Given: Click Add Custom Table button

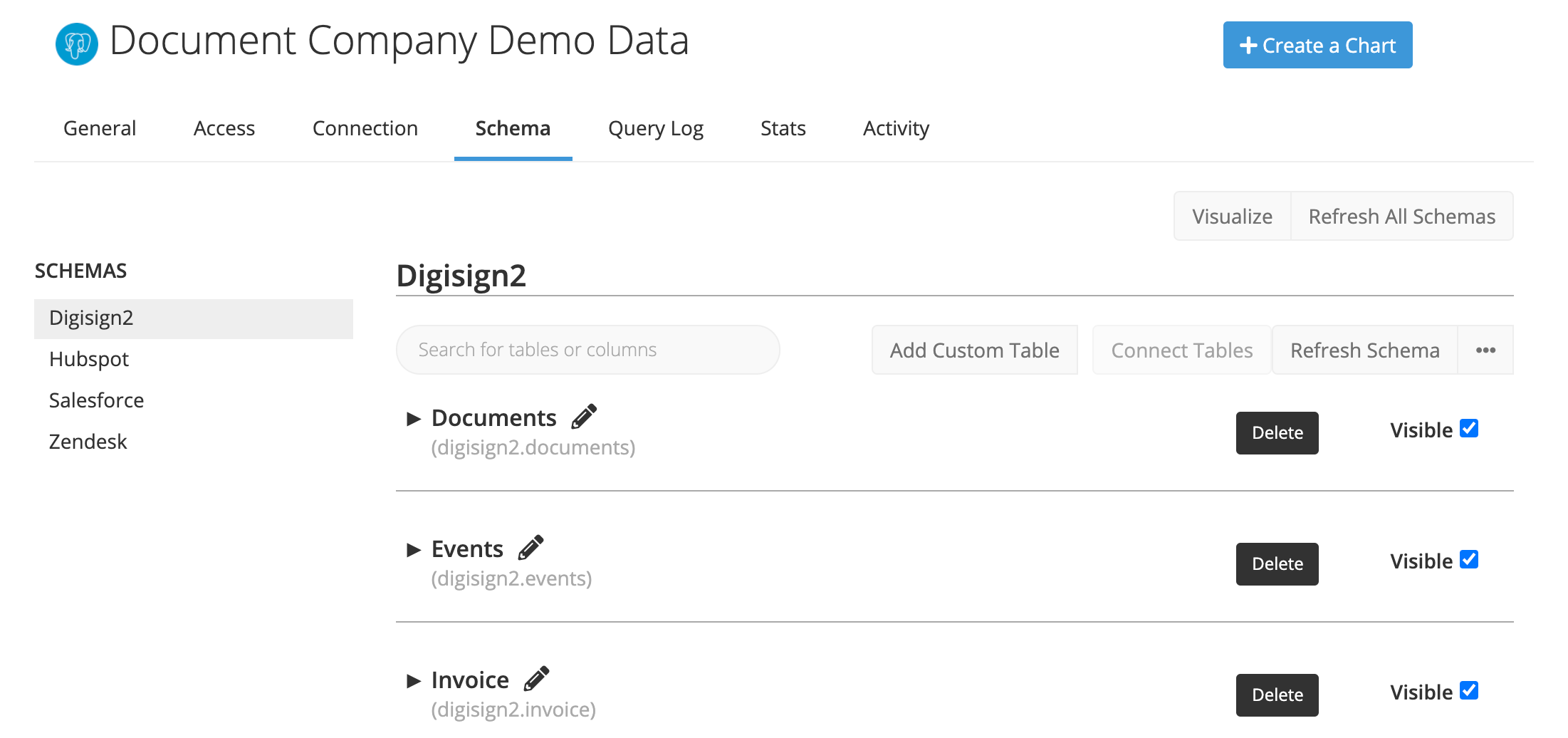Looking at the screenshot, I should [975, 350].
